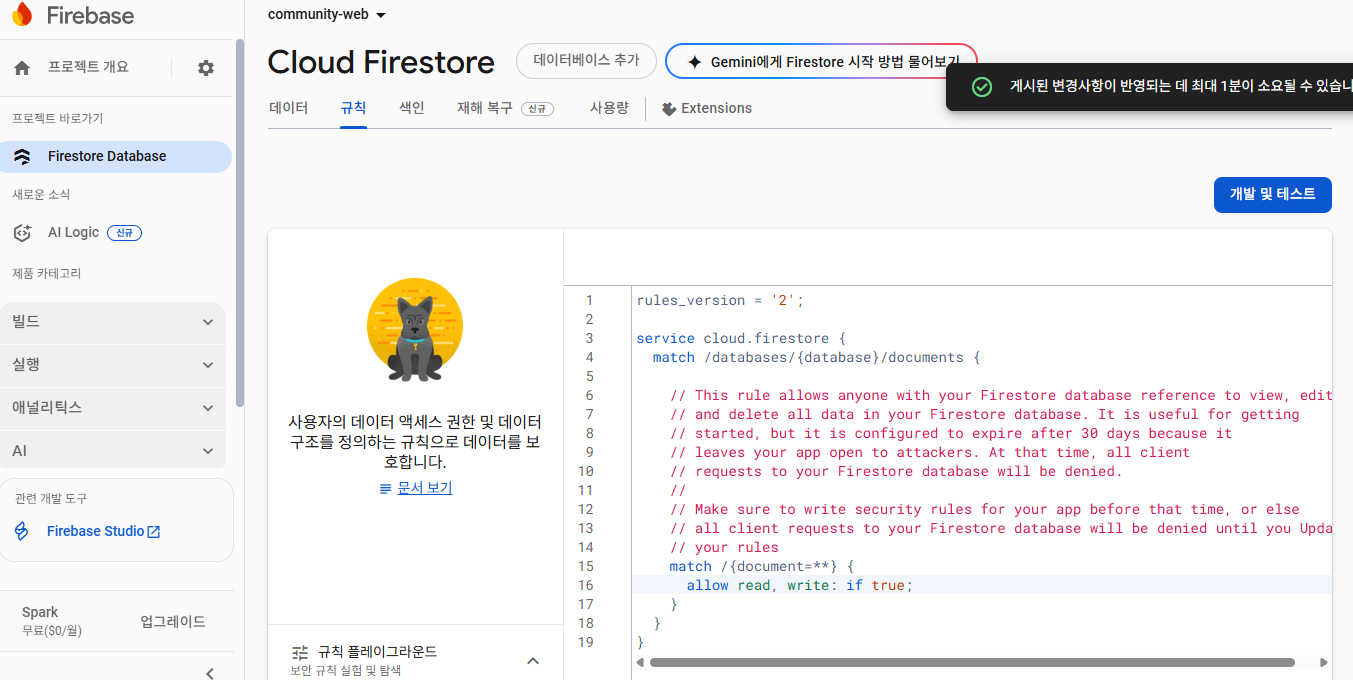Click the sidebar vertical scrollbar
Screen dimensions: 1353x680
pos(239,222)
